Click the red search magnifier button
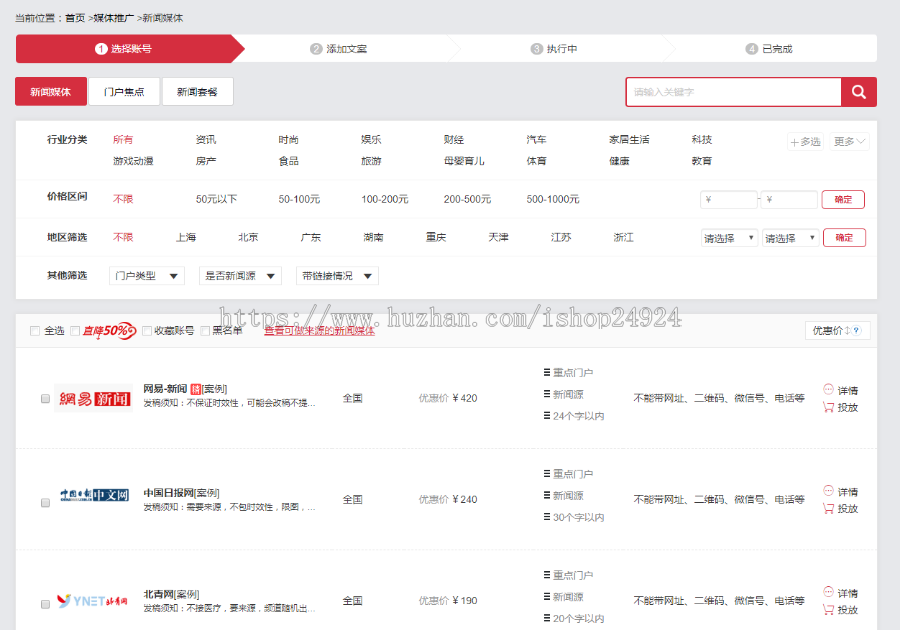This screenshot has height=630, width=900. point(859,92)
